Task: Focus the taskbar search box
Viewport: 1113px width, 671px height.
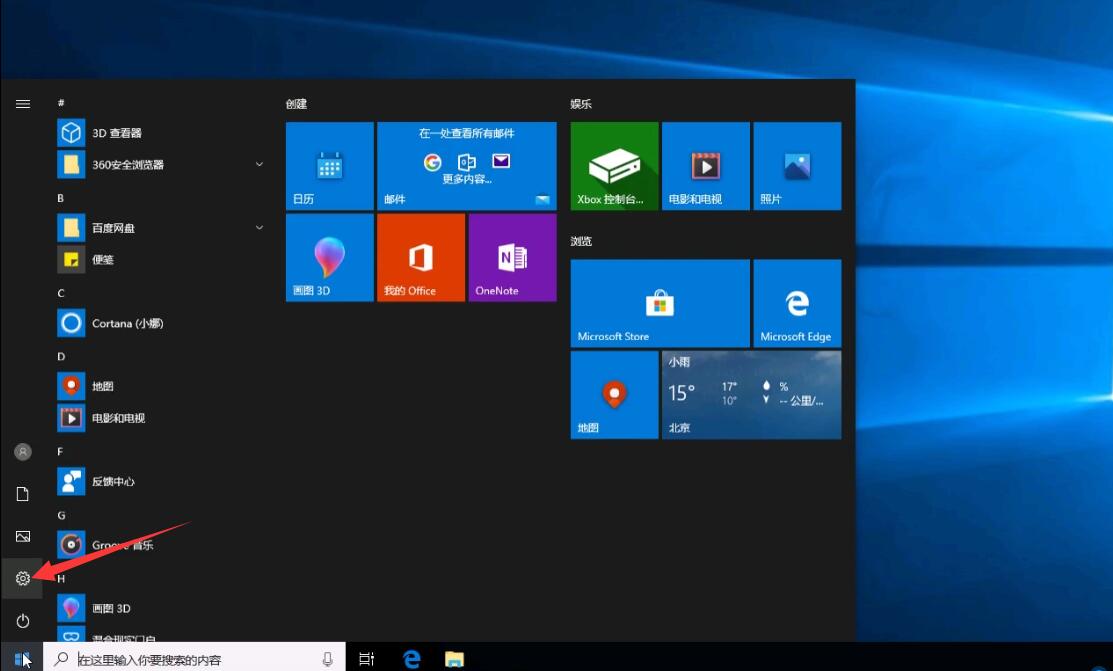Action: tap(194, 659)
